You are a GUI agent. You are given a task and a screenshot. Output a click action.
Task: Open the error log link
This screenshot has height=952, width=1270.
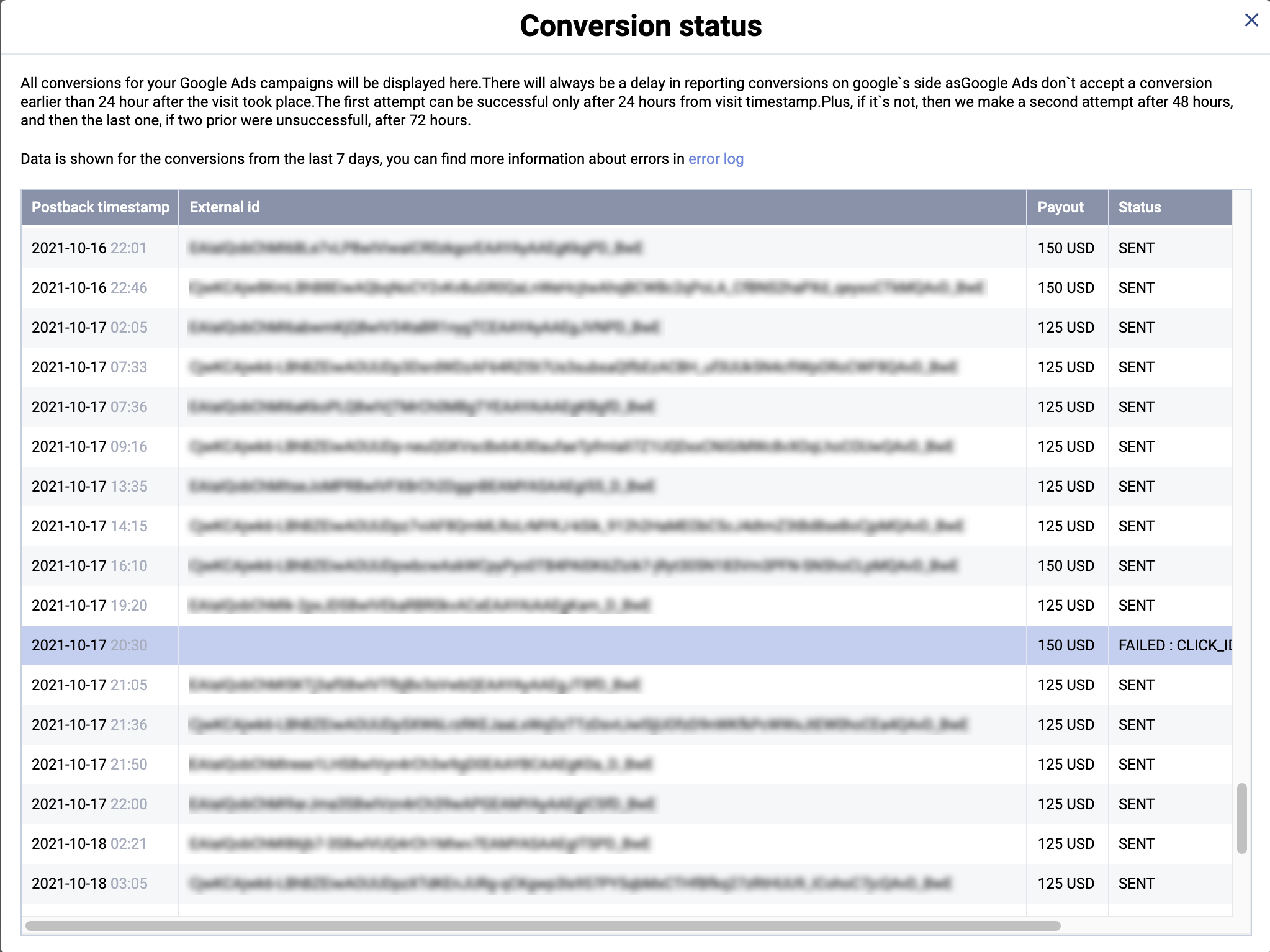pyautogui.click(x=714, y=159)
